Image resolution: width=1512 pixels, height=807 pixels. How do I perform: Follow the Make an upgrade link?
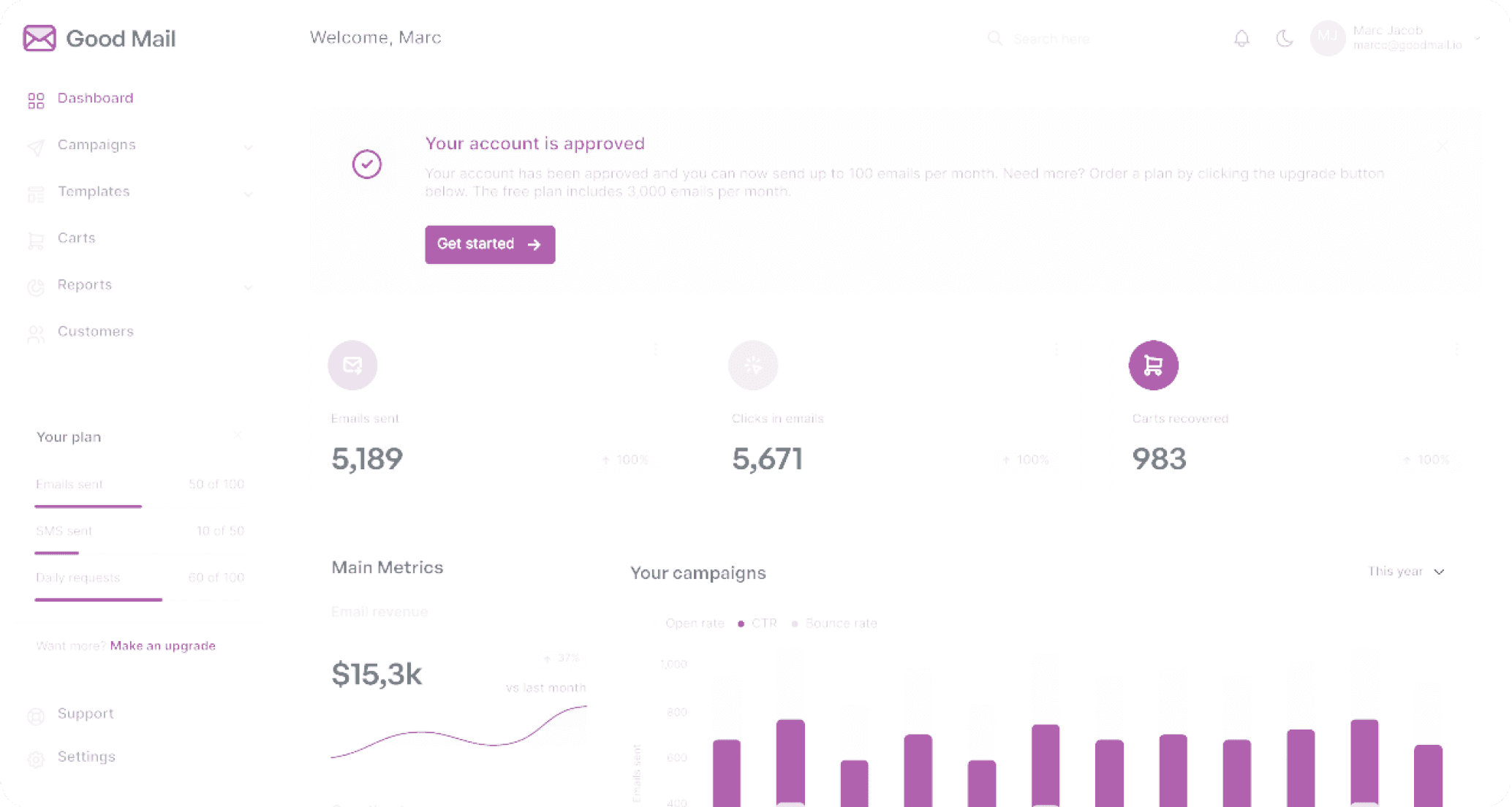pos(162,645)
